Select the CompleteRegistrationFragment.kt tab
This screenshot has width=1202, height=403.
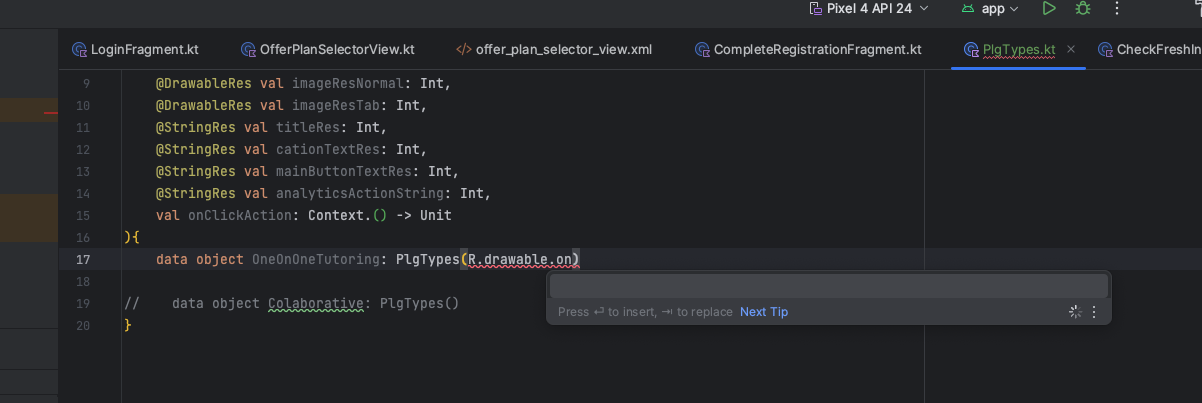[x=817, y=49]
